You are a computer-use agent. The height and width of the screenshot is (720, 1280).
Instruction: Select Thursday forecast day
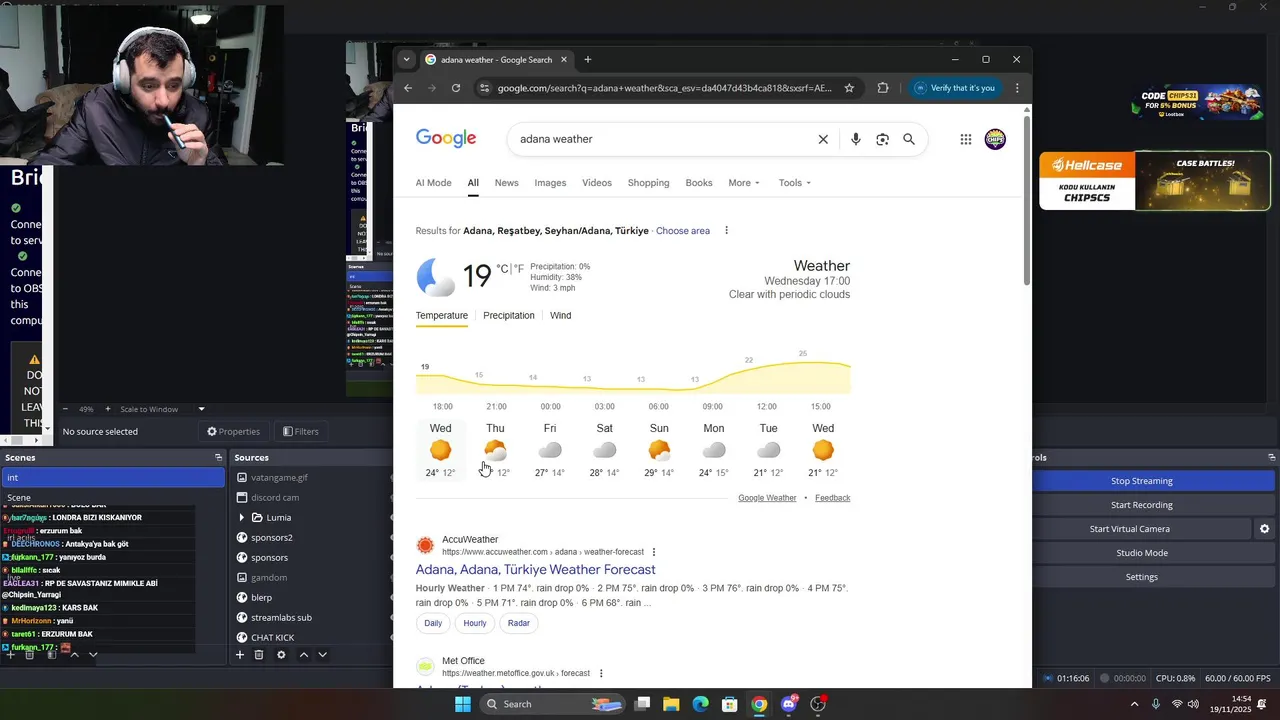[495, 451]
